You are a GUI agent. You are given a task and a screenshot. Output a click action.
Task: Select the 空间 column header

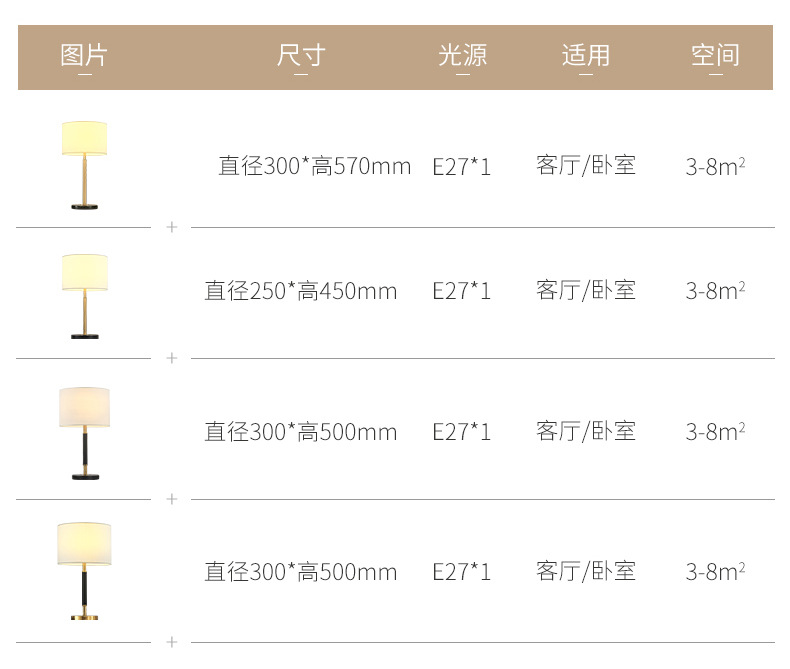(715, 55)
